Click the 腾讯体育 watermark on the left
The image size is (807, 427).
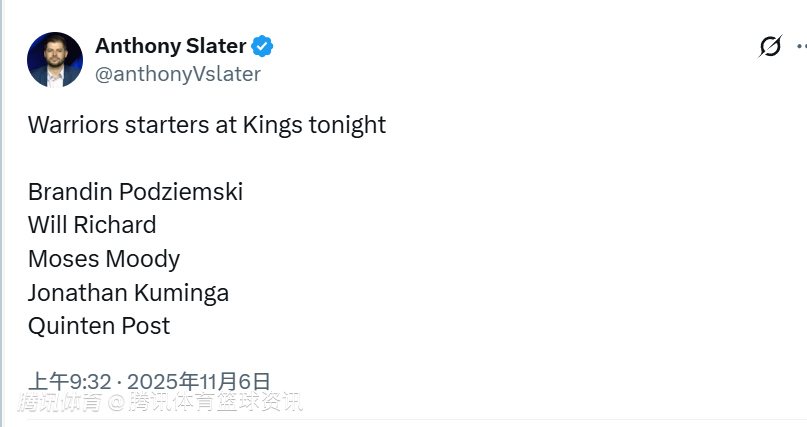click(59, 403)
